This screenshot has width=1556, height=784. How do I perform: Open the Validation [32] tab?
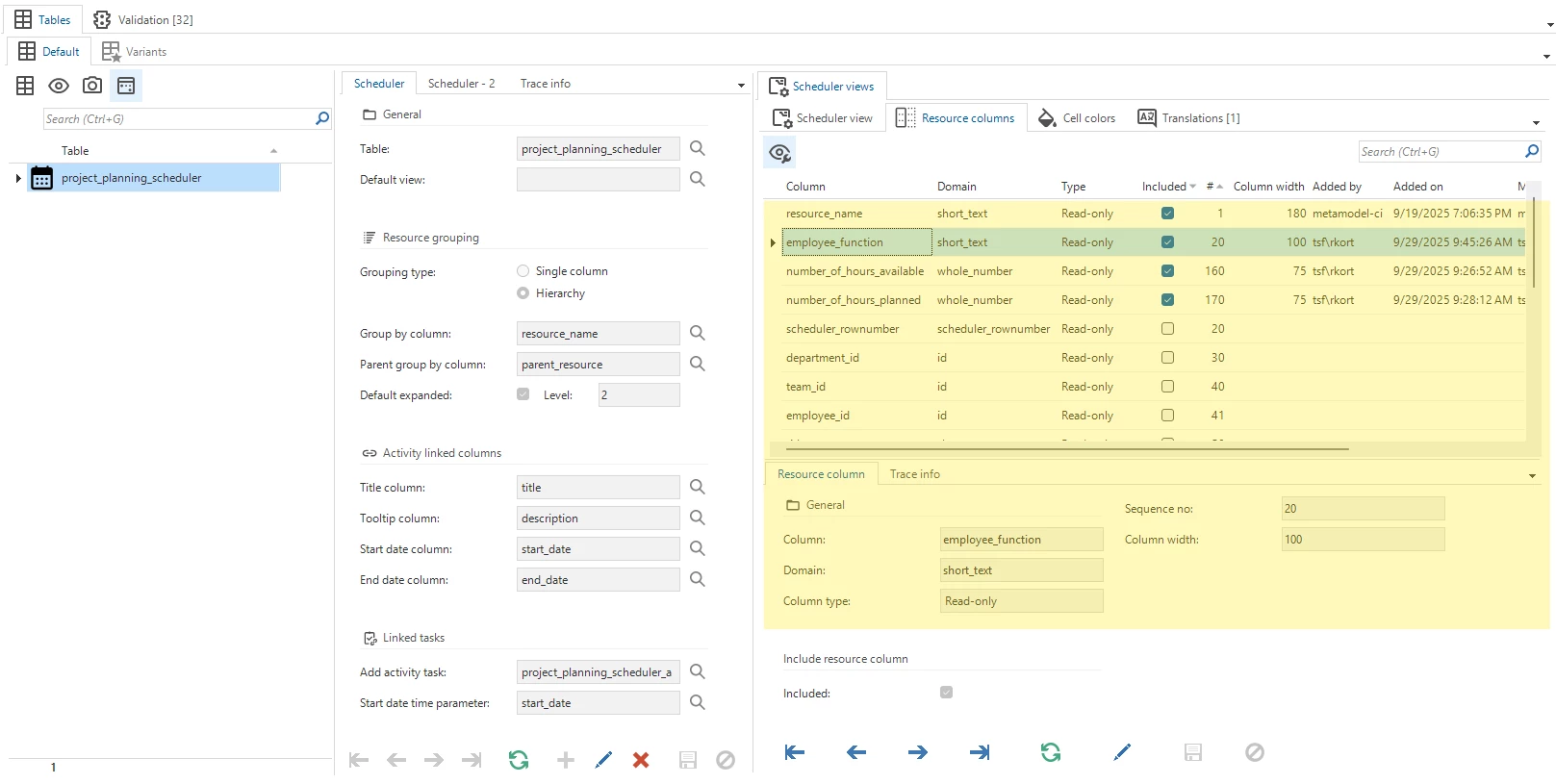[143, 19]
